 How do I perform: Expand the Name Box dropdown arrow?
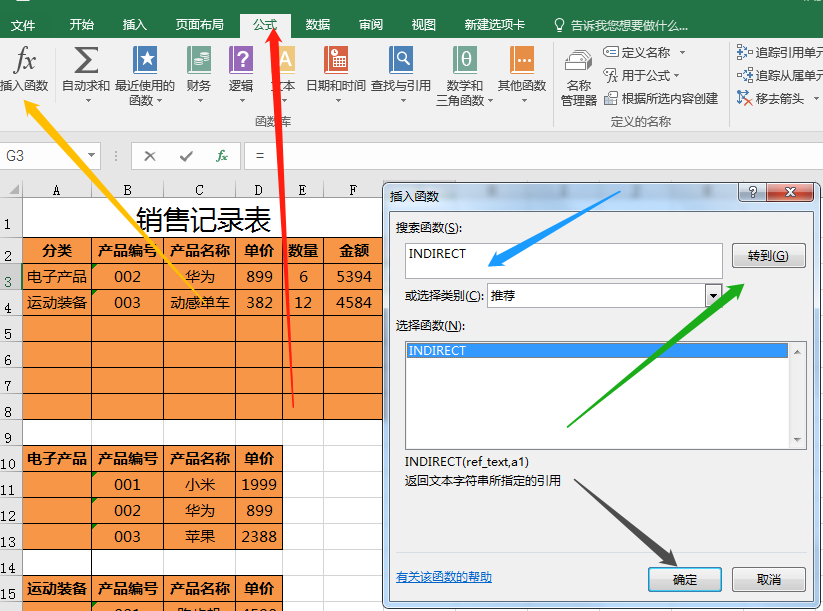tap(92, 156)
